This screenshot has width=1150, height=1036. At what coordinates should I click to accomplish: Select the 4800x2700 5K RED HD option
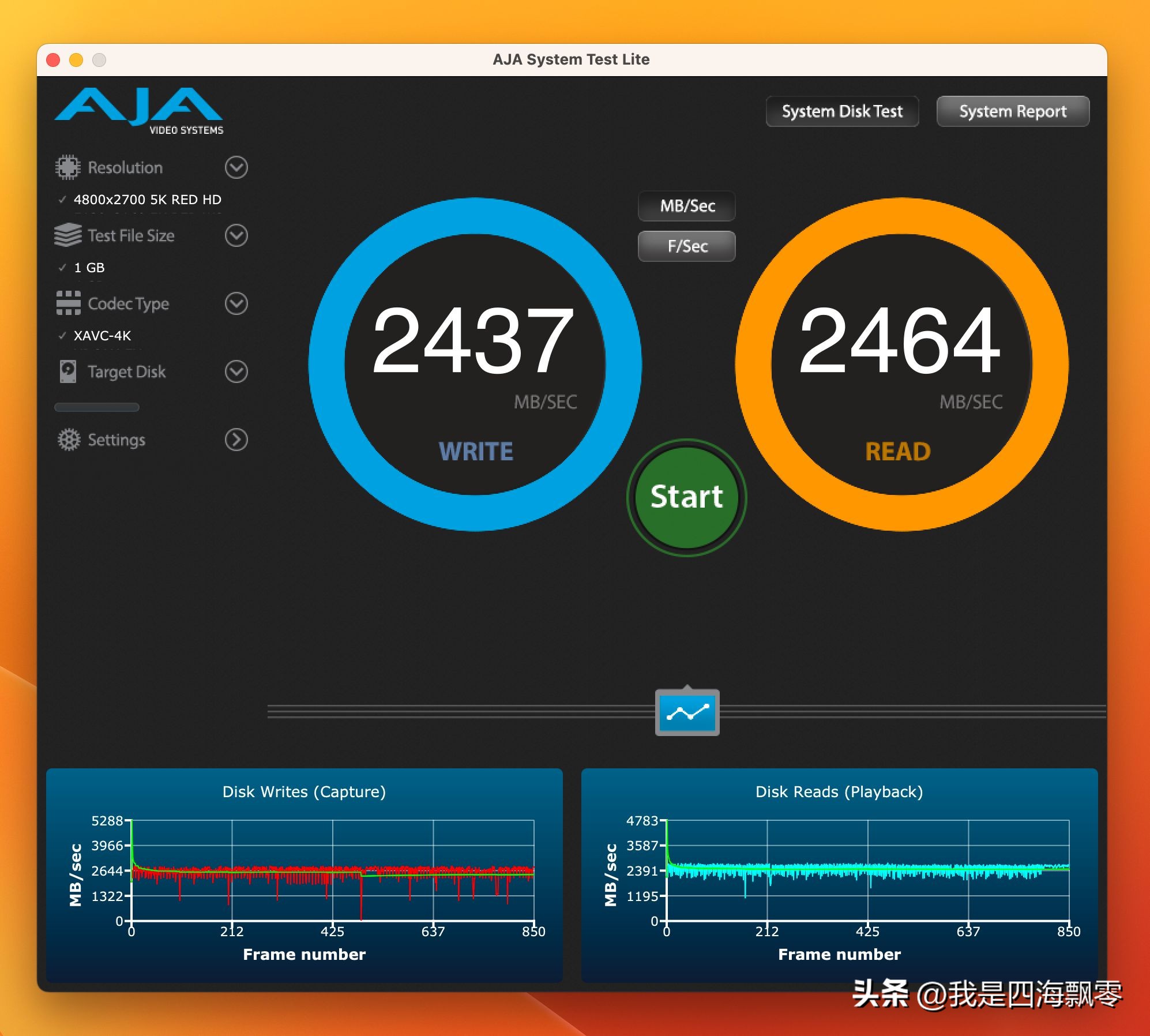(147, 200)
